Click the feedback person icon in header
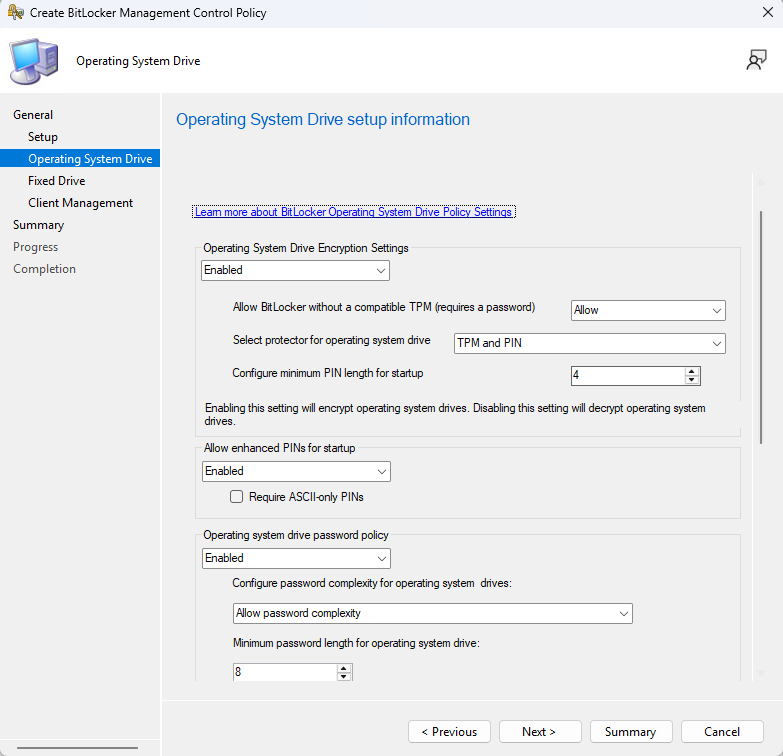The height and width of the screenshot is (756, 783). (756, 60)
